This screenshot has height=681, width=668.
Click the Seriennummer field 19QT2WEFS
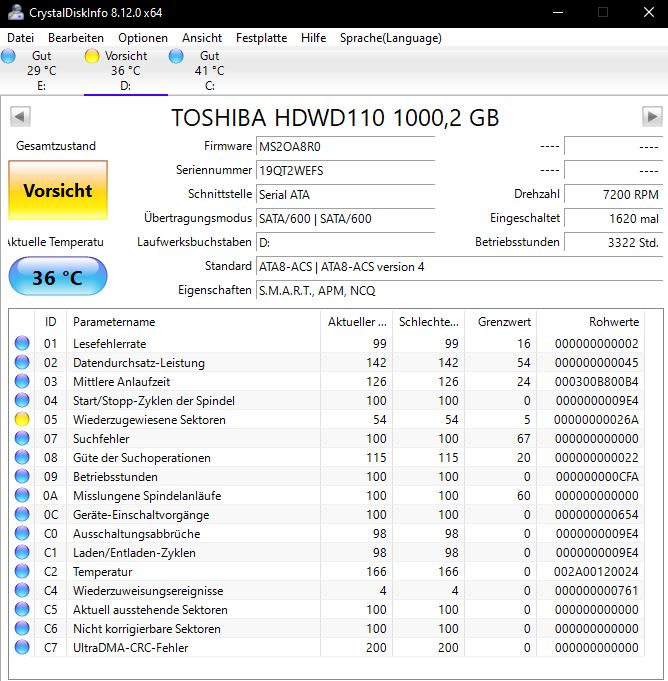[x=345, y=170]
